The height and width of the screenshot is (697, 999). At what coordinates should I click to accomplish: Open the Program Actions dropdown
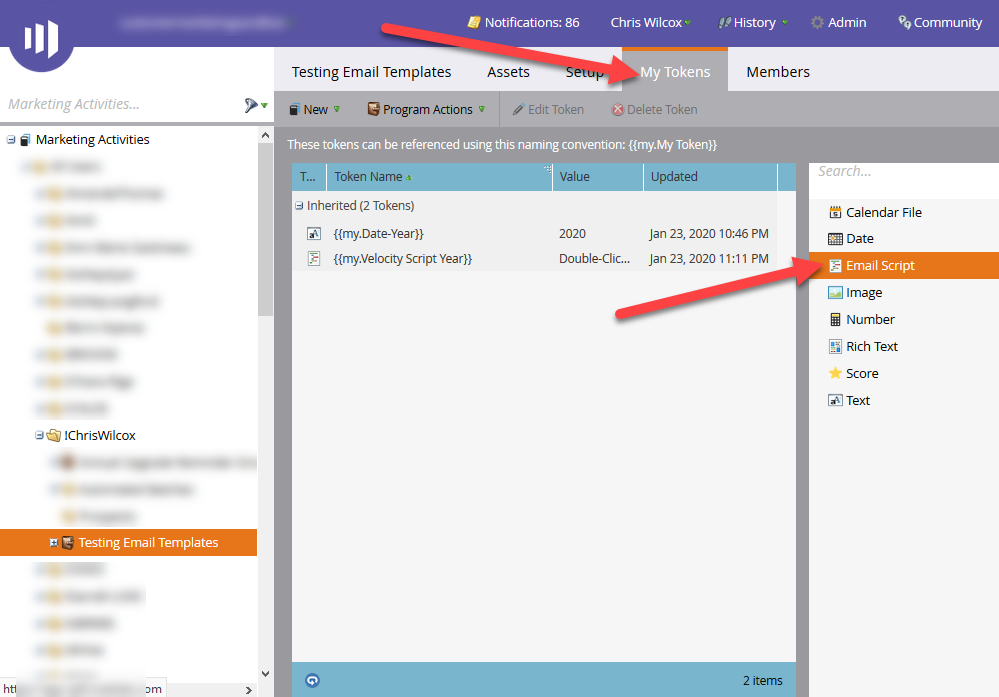click(x=425, y=109)
